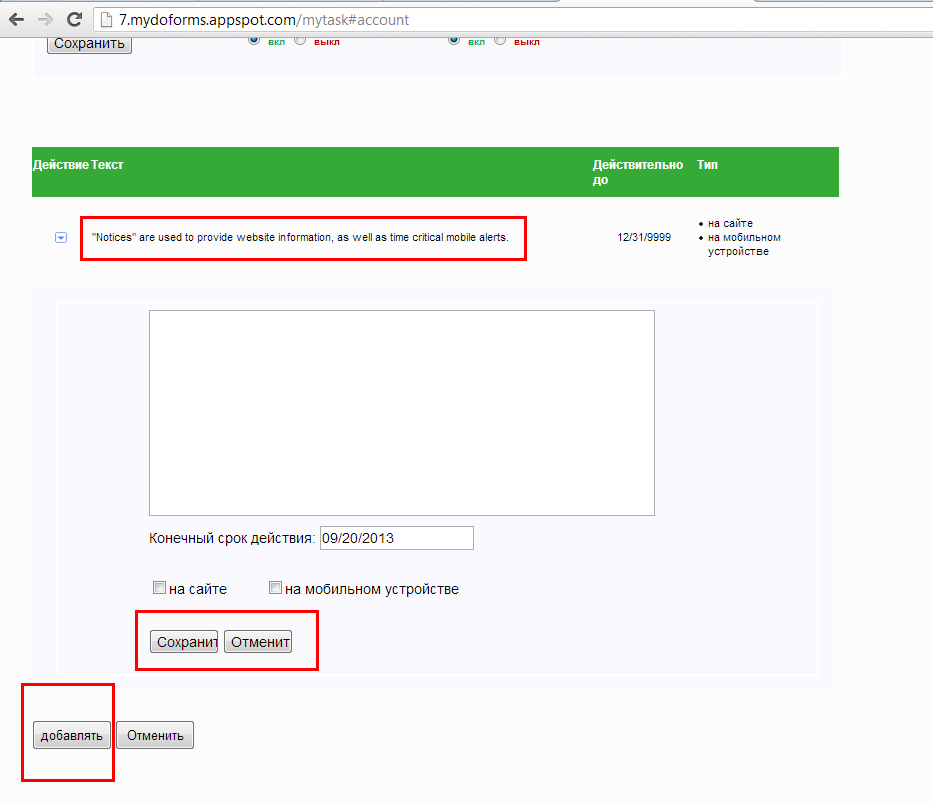Click the 'добавлять' button

point(71,736)
